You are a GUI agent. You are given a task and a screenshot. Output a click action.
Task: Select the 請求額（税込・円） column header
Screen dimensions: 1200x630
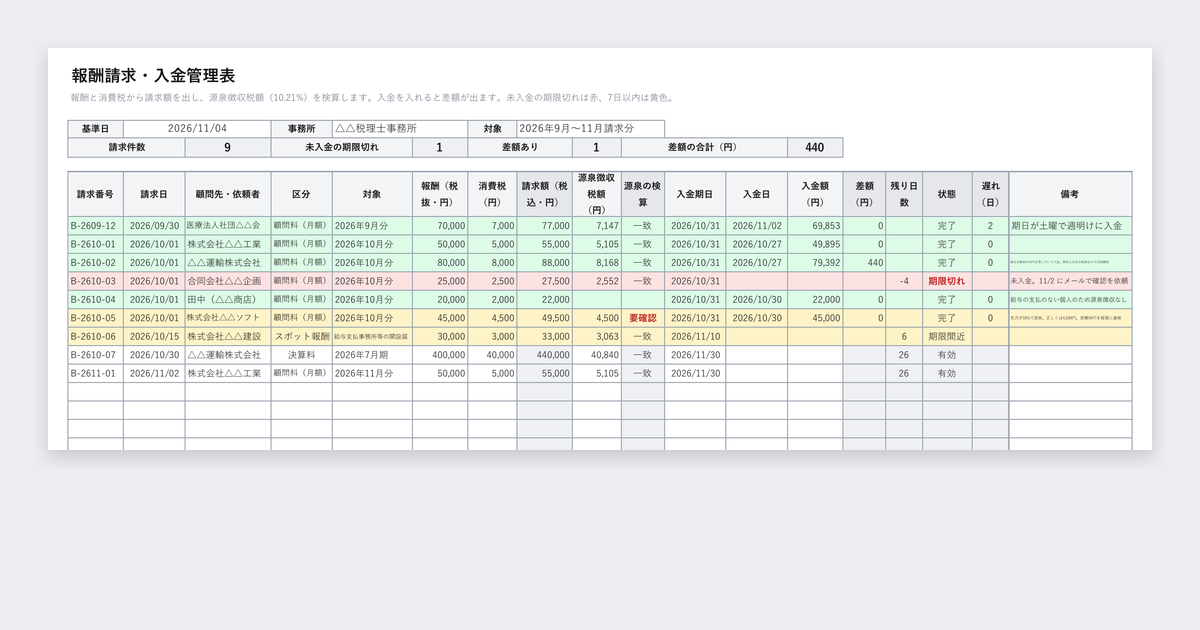544,194
